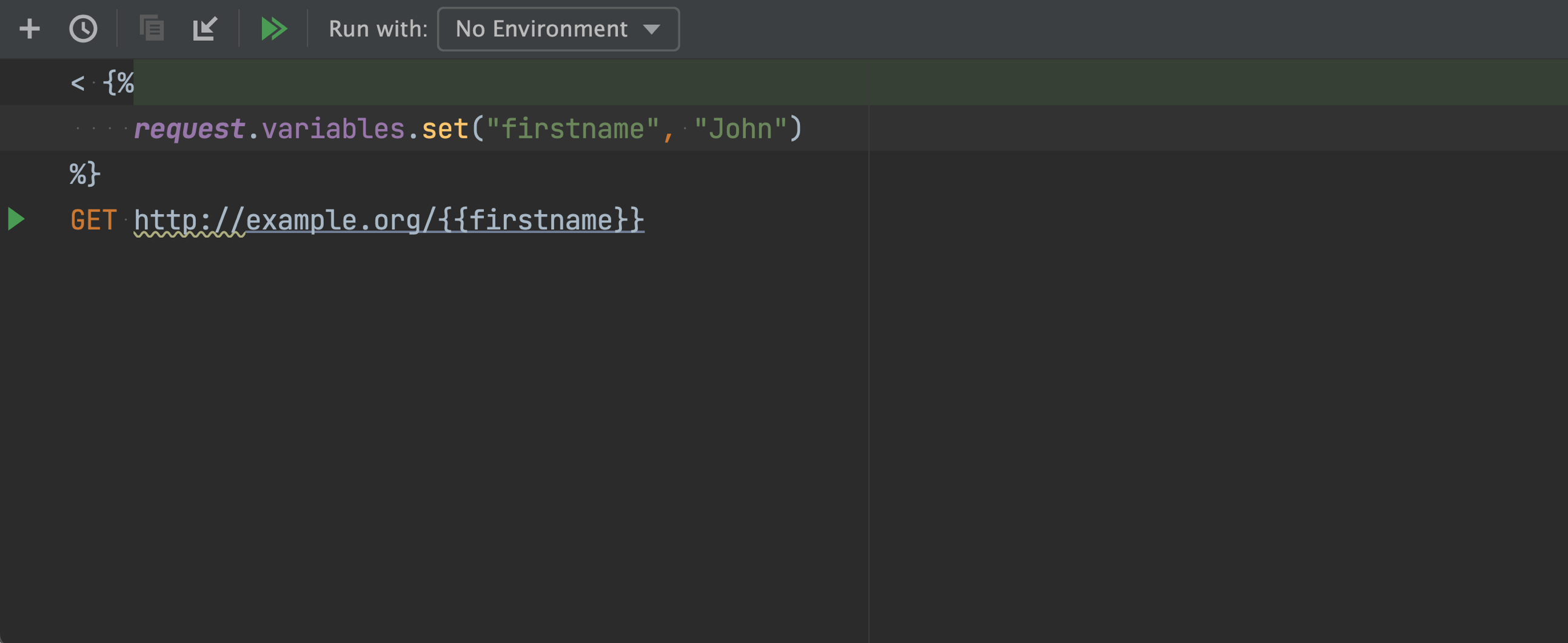Add a new HTTP request with the plus icon
This screenshot has height=643, width=1568.
click(28, 28)
